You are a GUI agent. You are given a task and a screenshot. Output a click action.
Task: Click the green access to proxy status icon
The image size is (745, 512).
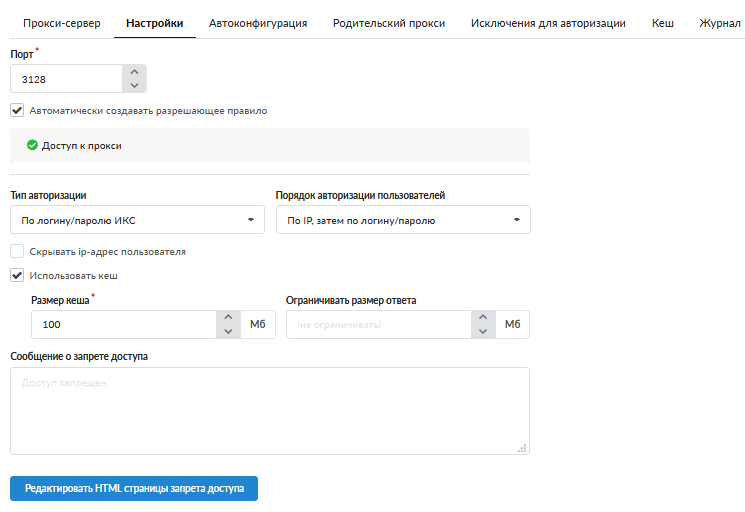click(33, 145)
